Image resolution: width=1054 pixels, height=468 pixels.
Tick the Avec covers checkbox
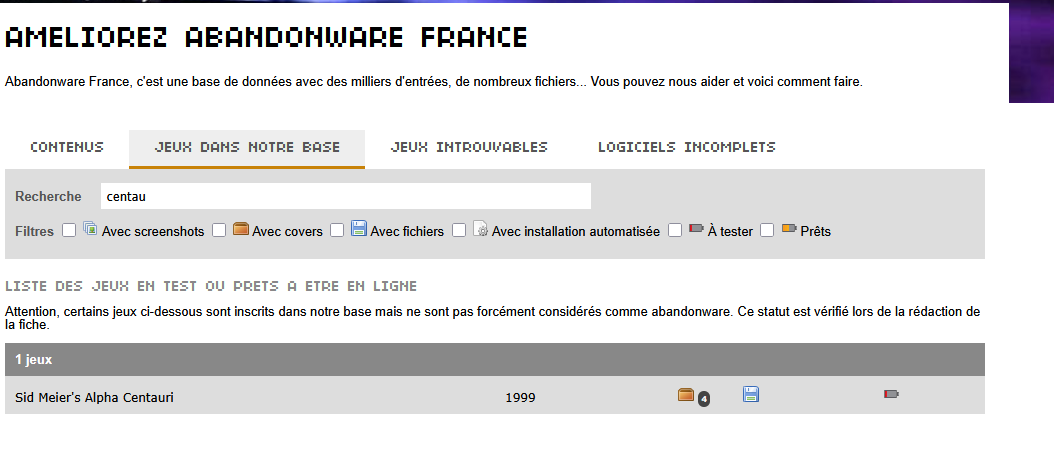[219, 231]
